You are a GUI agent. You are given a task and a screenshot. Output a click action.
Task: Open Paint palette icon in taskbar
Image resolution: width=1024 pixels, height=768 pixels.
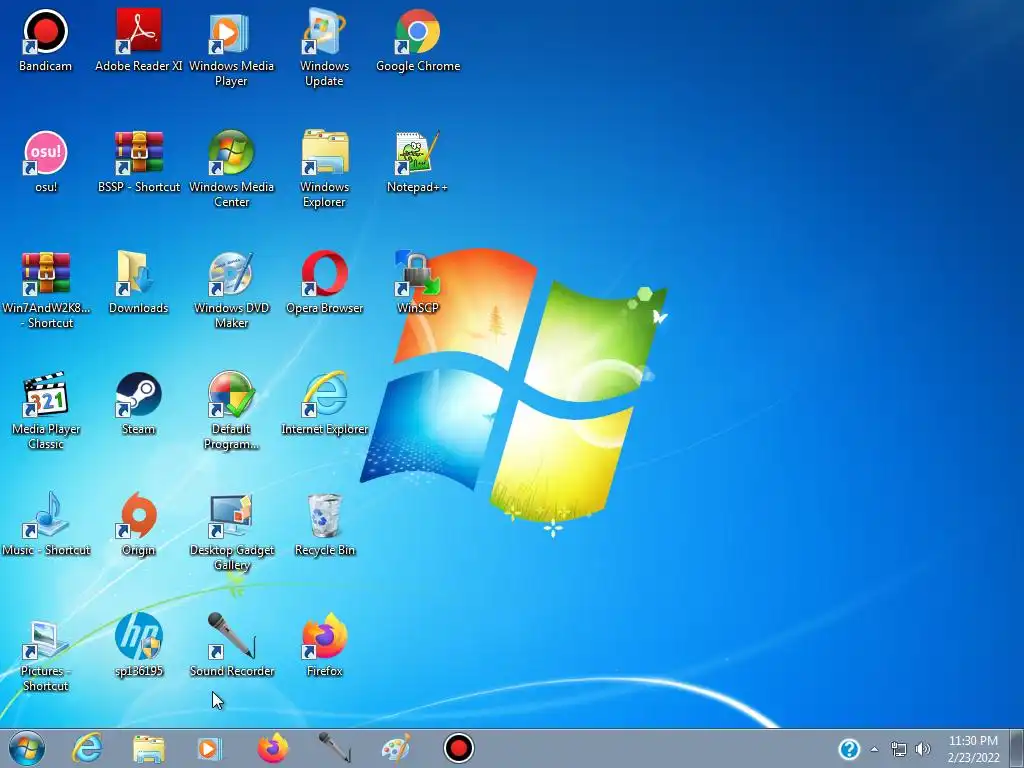pos(396,748)
